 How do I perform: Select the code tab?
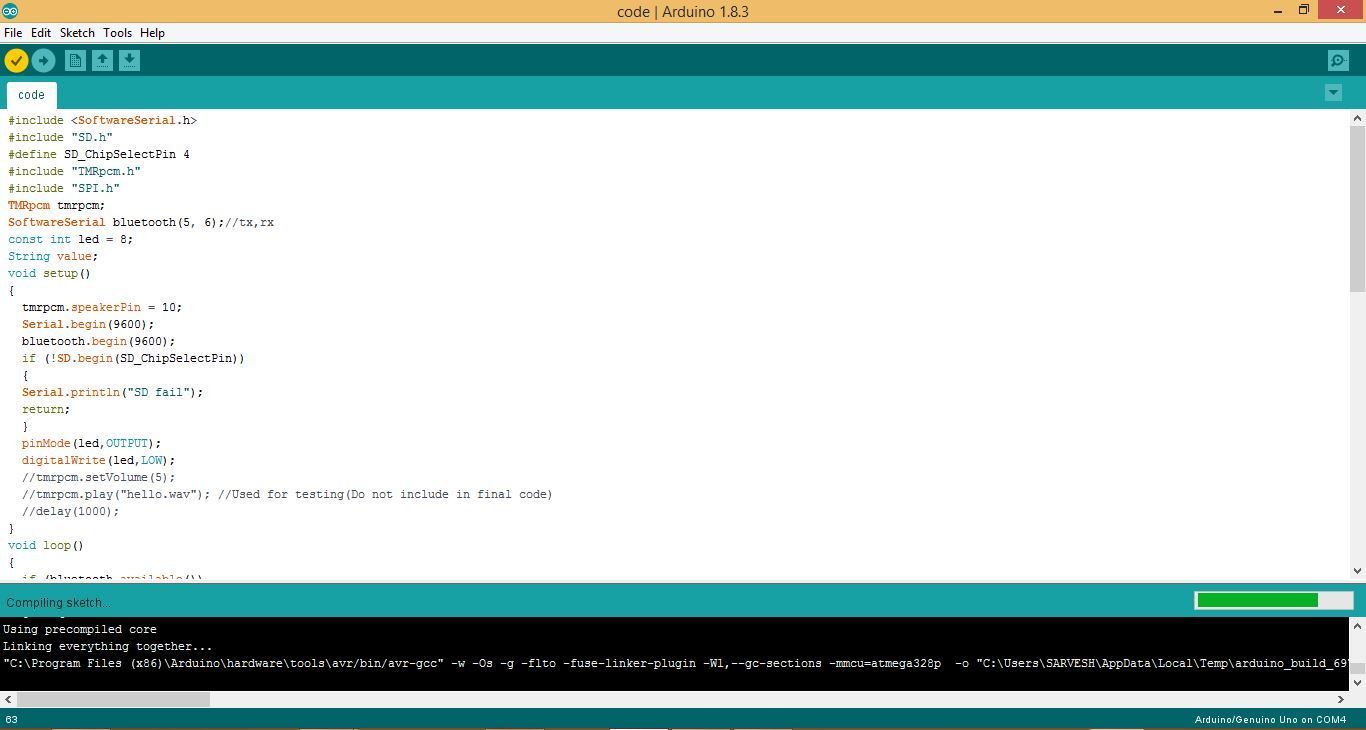(x=30, y=94)
